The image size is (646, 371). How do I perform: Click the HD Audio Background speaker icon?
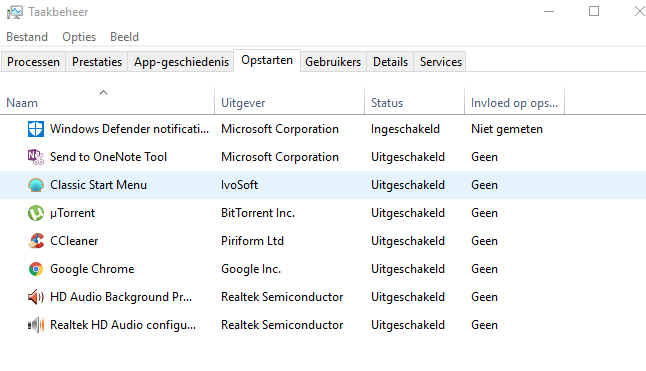[x=36, y=297]
